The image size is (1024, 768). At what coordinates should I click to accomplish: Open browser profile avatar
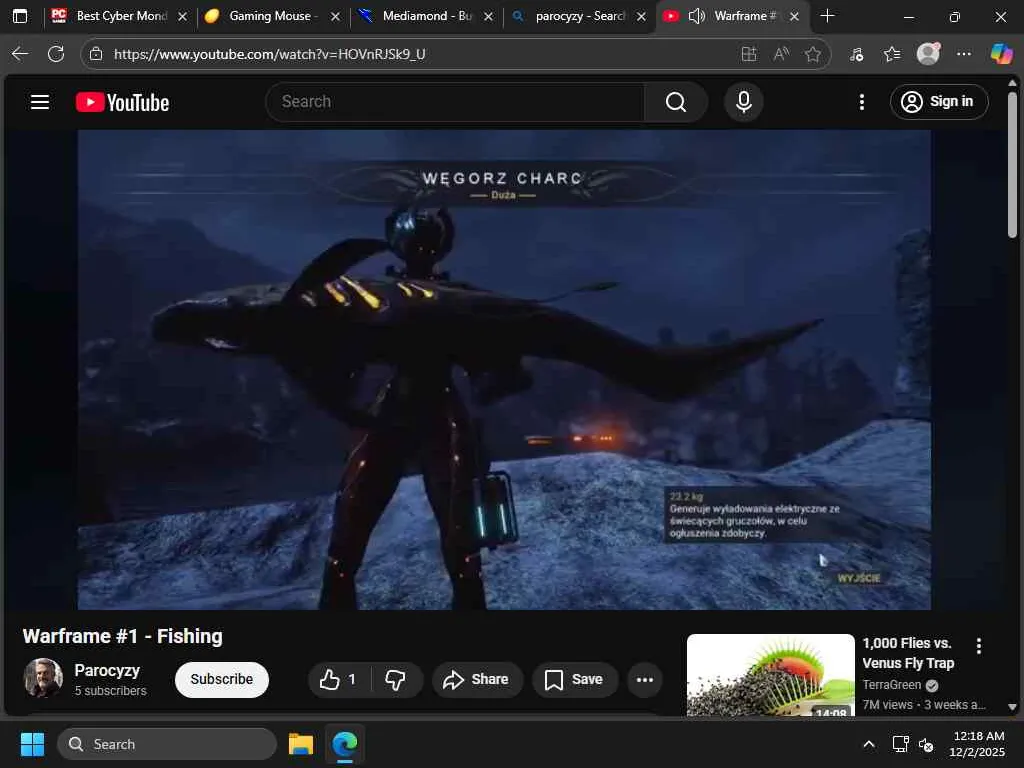928,54
